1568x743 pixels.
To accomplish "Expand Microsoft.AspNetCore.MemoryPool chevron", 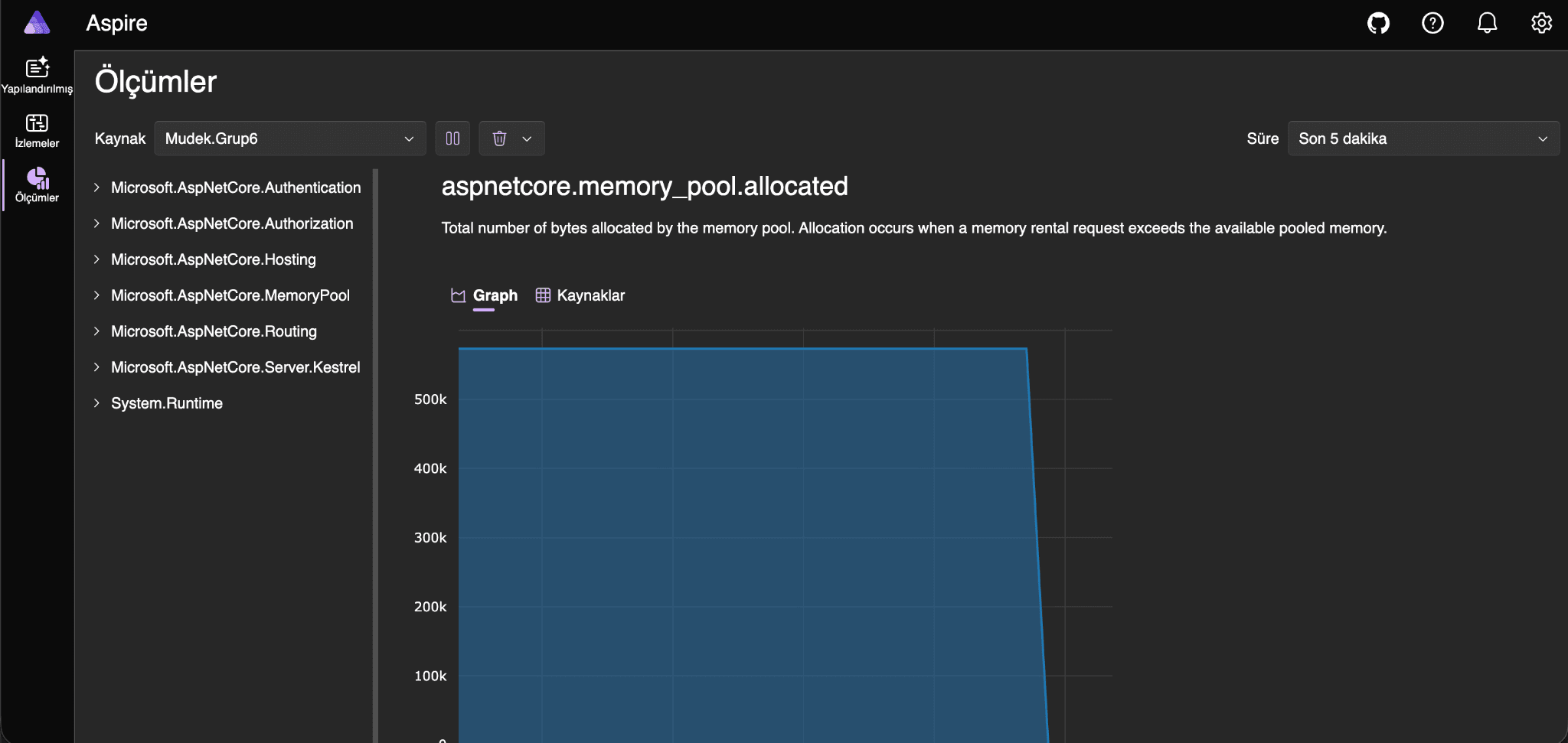I will pyautogui.click(x=96, y=295).
